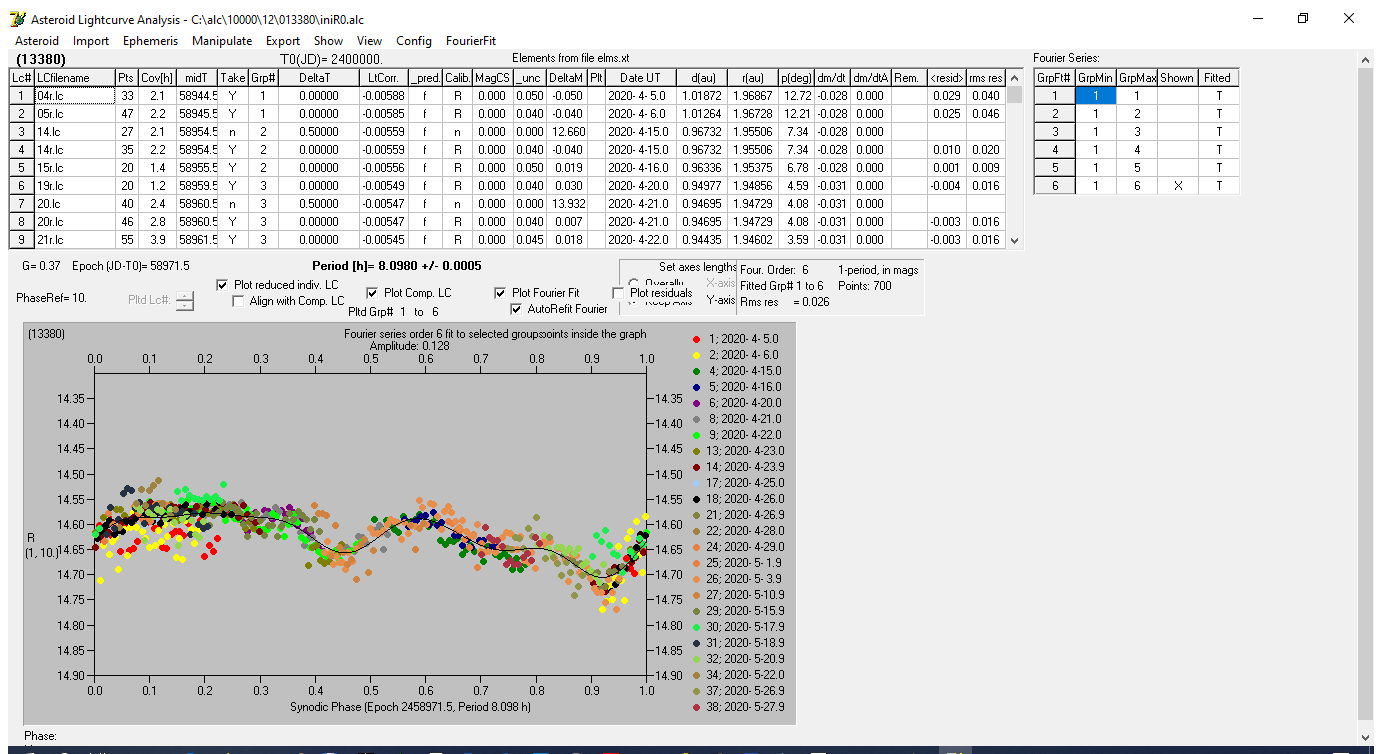Open the FourierFit menu

coord(471,41)
